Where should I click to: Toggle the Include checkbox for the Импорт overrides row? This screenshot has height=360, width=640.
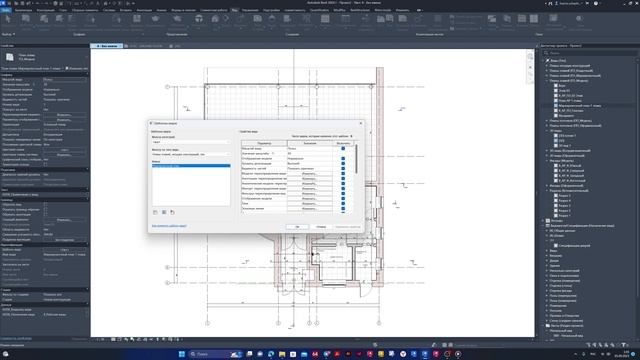pyautogui.click(x=343, y=189)
